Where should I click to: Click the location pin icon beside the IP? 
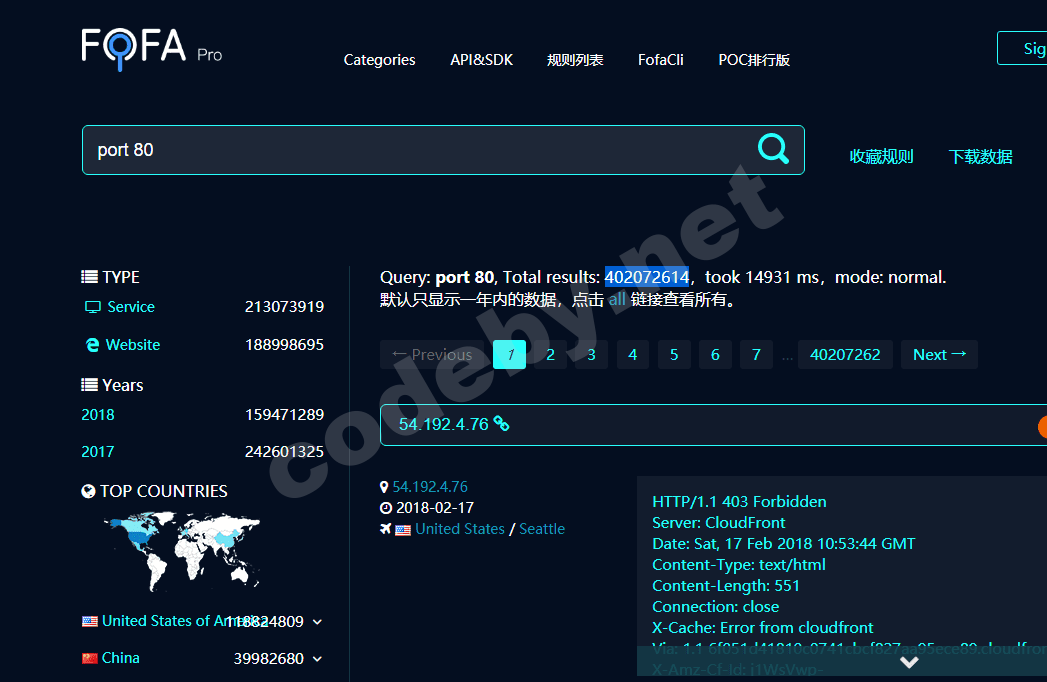[x=384, y=487]
